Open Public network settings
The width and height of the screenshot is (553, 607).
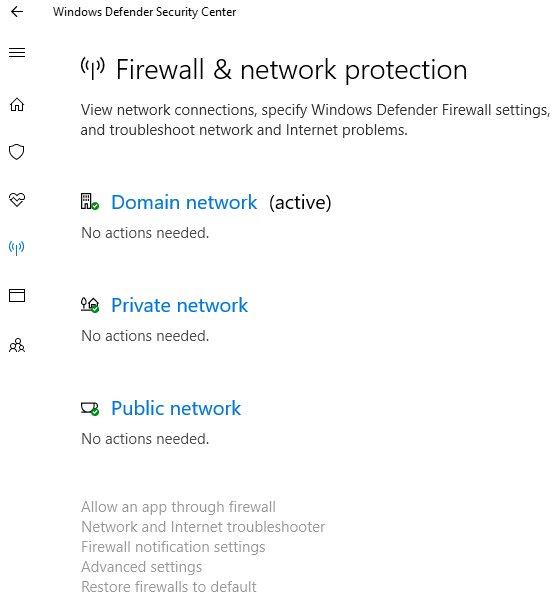(x=176, y=408)
